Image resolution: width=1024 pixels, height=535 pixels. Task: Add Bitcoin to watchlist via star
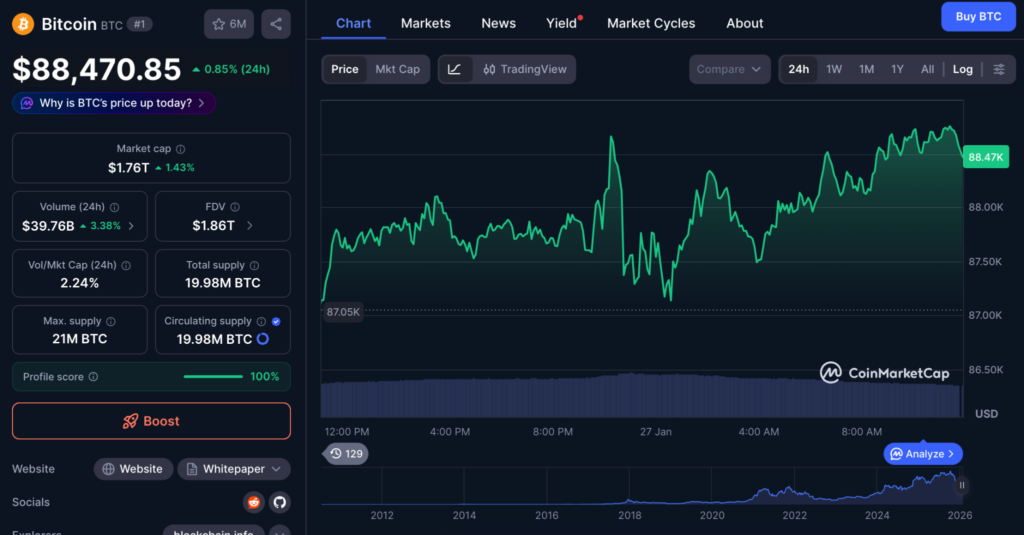[x=229, y=24]
